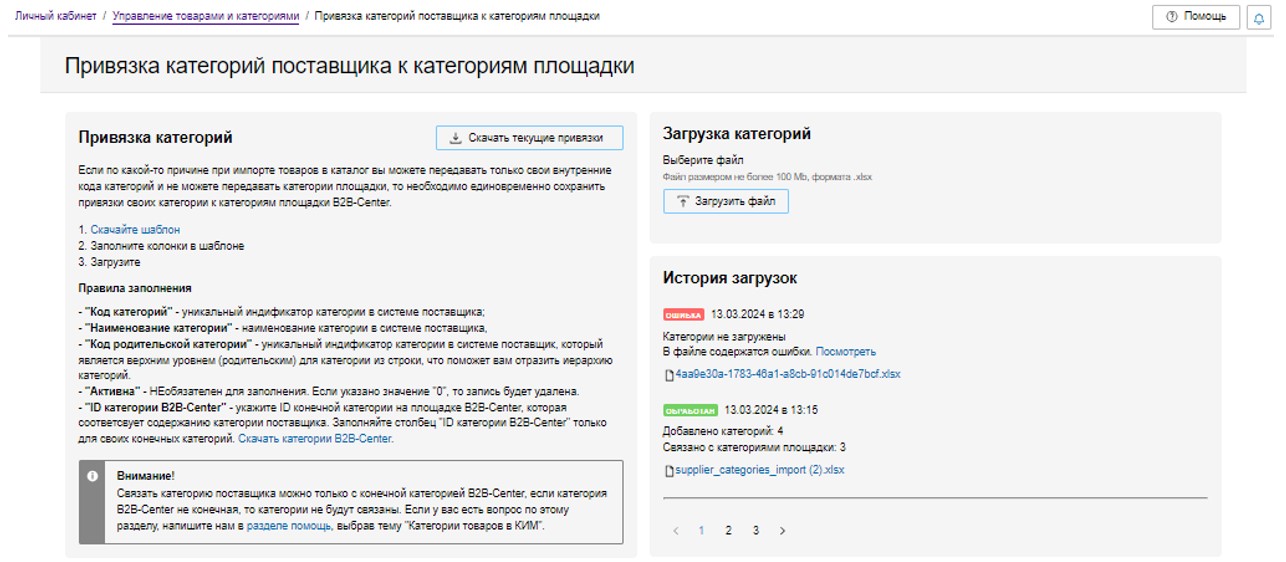Click the info icon in Внимание box
The image size is (1286, 562).
(x=93, y=476)
